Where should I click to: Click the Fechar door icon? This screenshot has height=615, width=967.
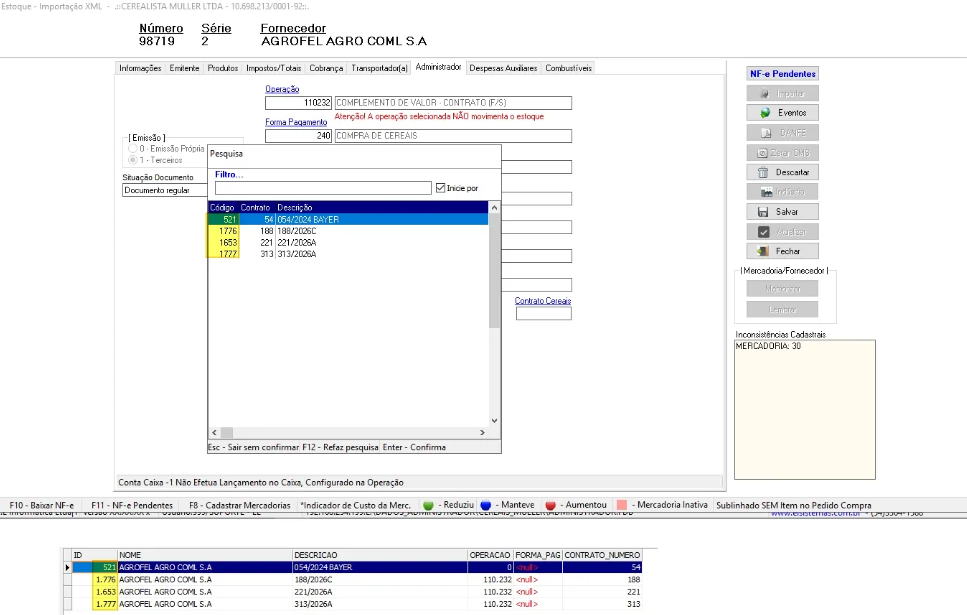(763, 251)
